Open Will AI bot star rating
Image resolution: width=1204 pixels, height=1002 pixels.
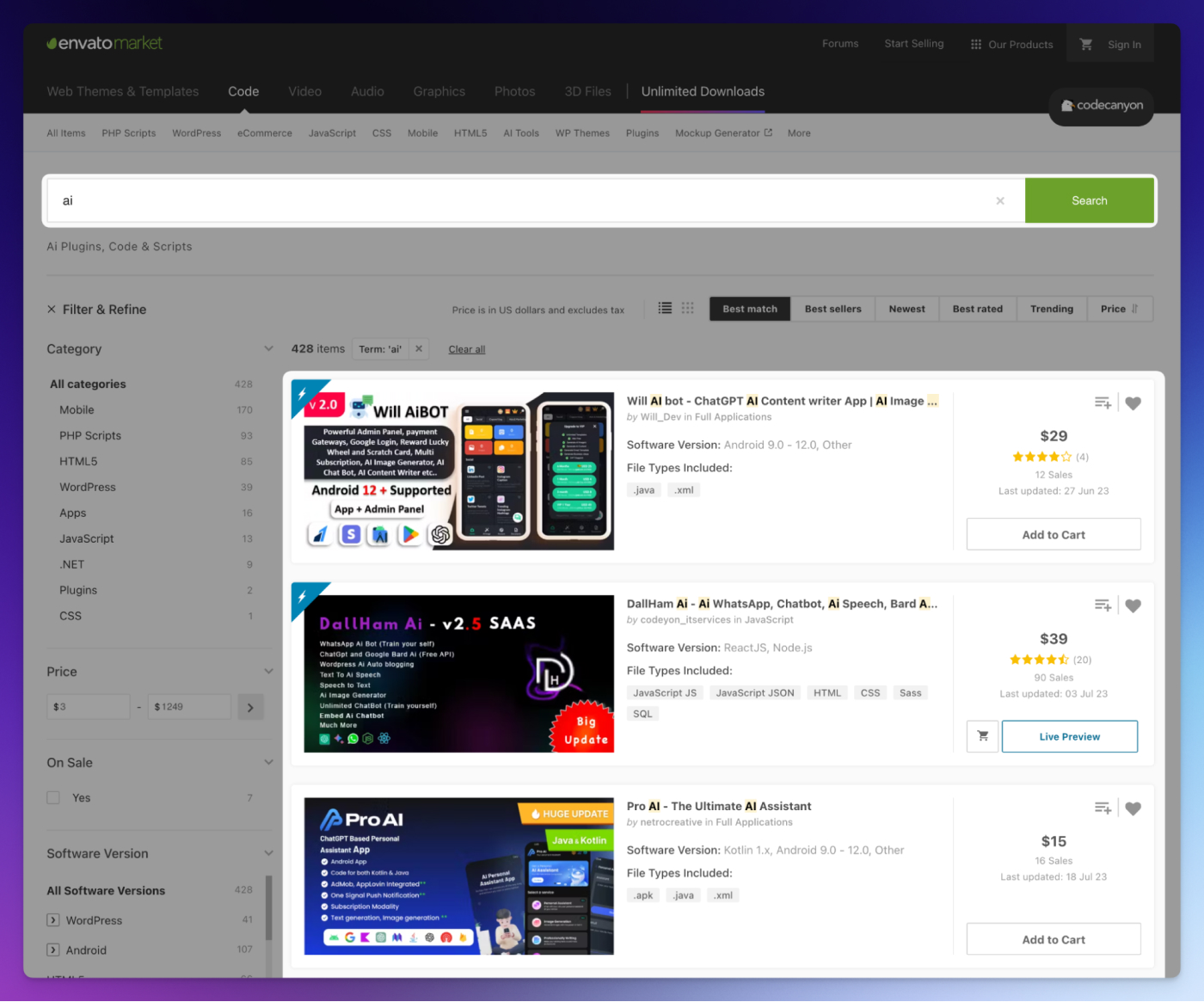[1041, 457]
